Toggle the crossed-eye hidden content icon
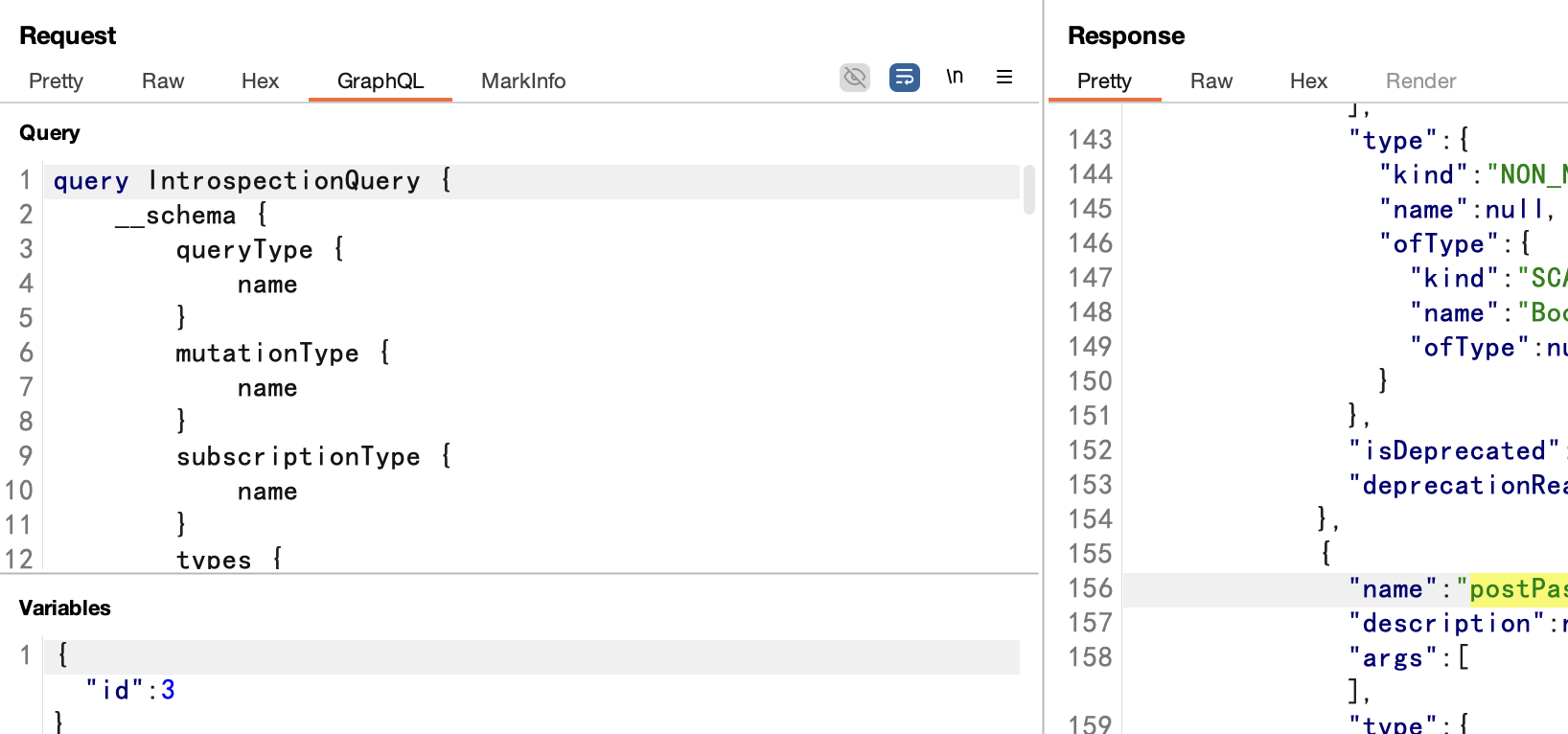 pyautogui.click(x=854, y=77)
